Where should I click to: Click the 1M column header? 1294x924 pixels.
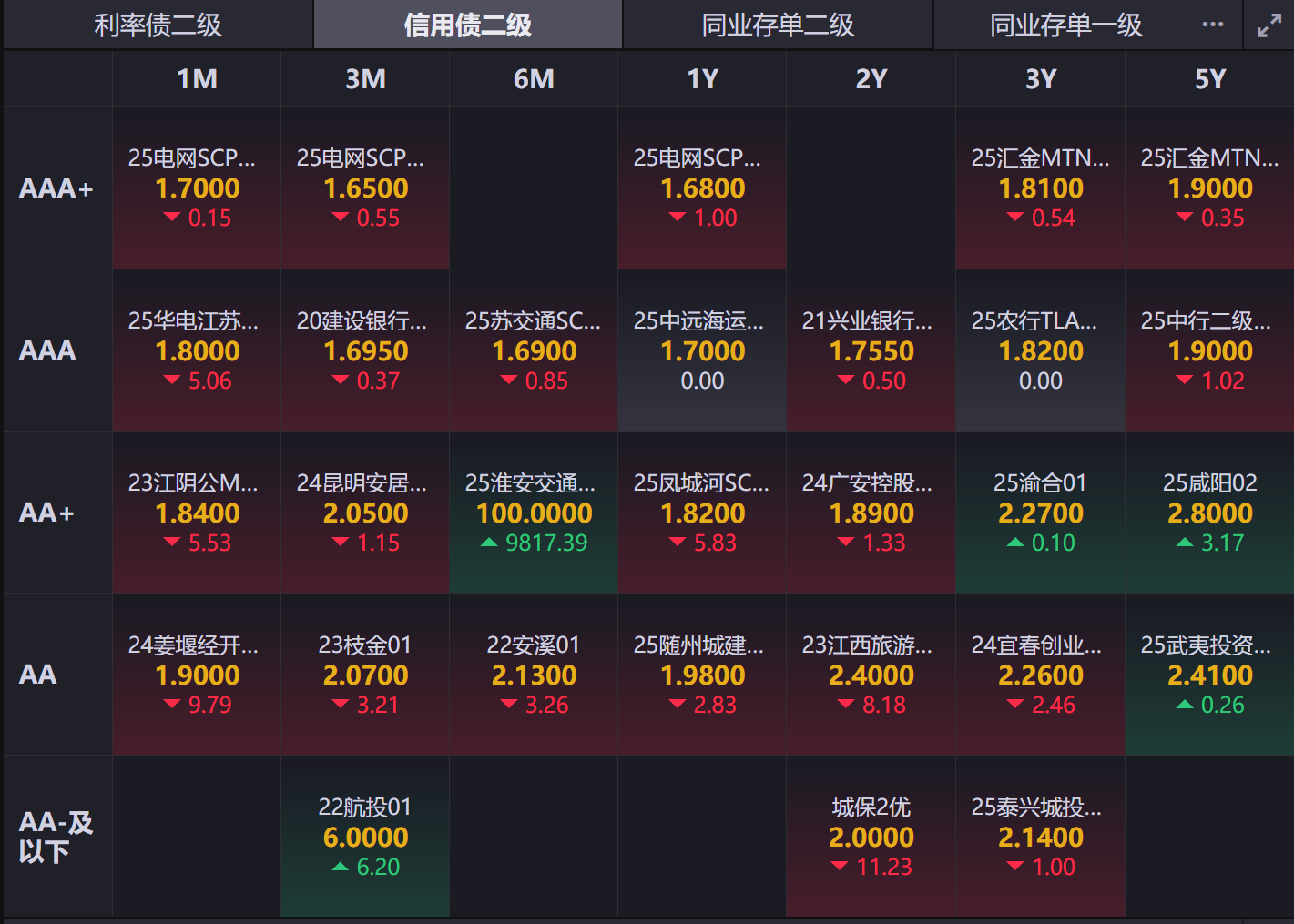coord(197,79)
